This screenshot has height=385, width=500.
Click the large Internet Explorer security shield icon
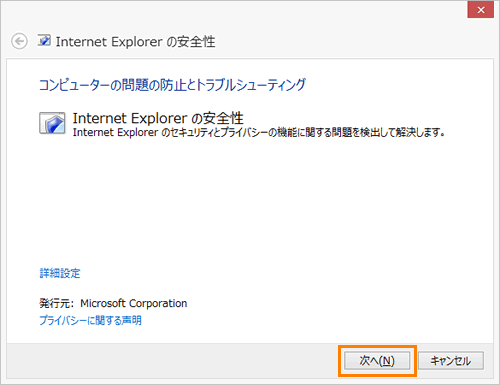point(52,123)
